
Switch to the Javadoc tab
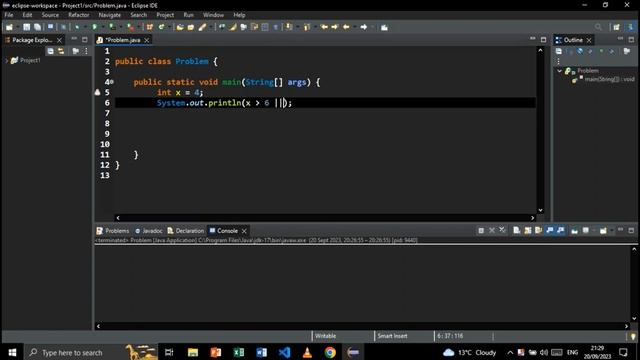point(149,231)
